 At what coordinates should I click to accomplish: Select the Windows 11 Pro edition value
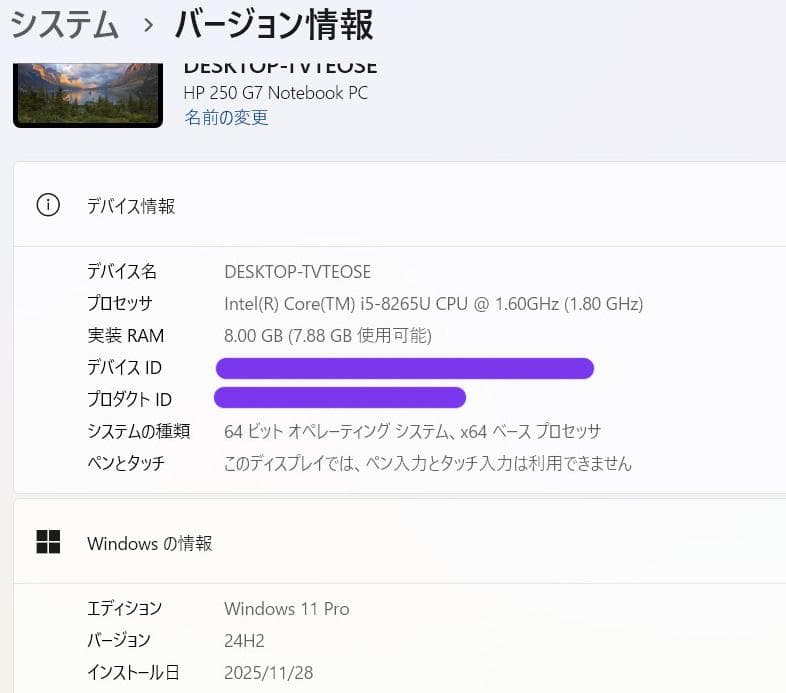pyautogui.click(x=286, y=609)
